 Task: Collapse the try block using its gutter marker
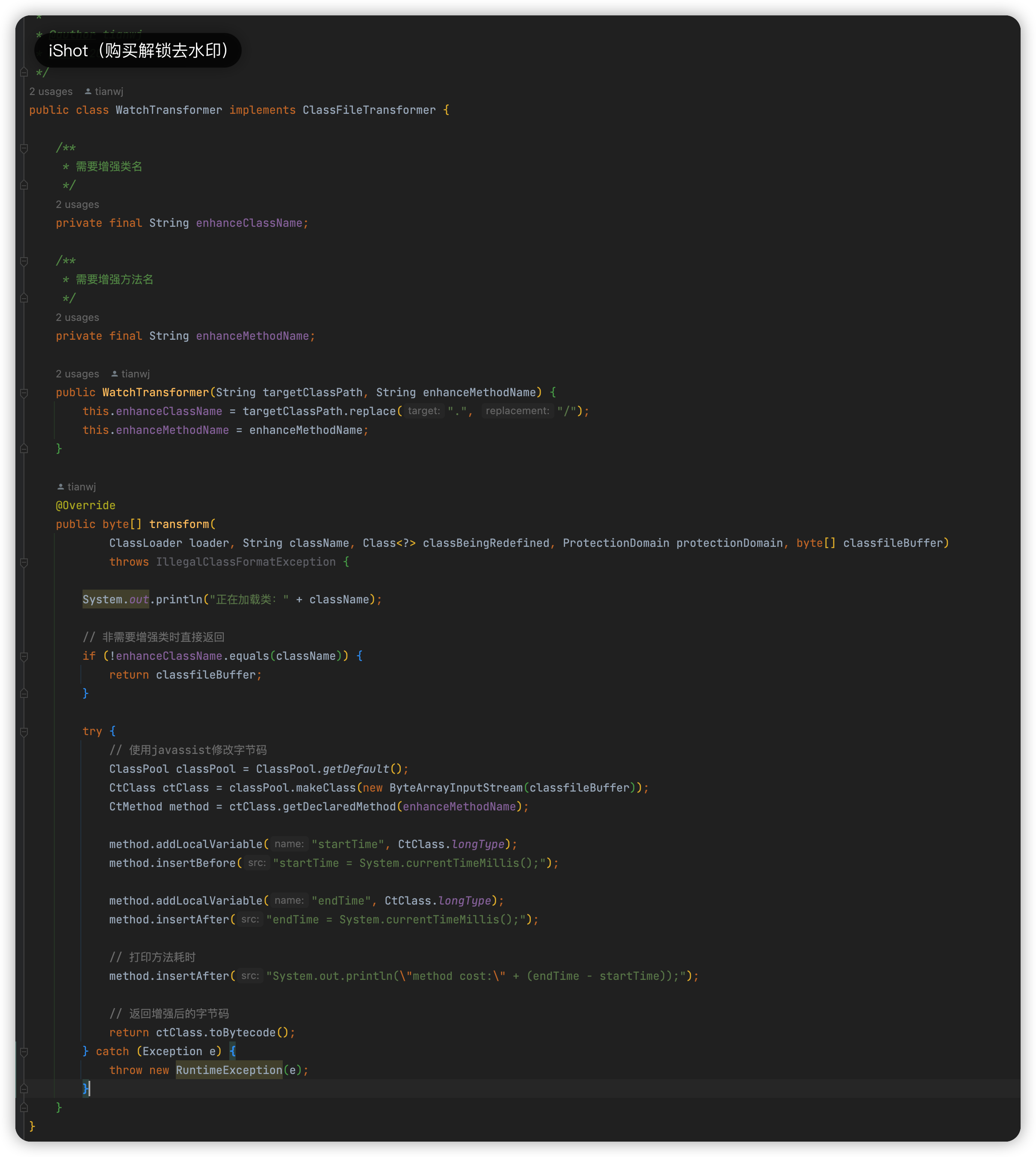pos(24,732)
